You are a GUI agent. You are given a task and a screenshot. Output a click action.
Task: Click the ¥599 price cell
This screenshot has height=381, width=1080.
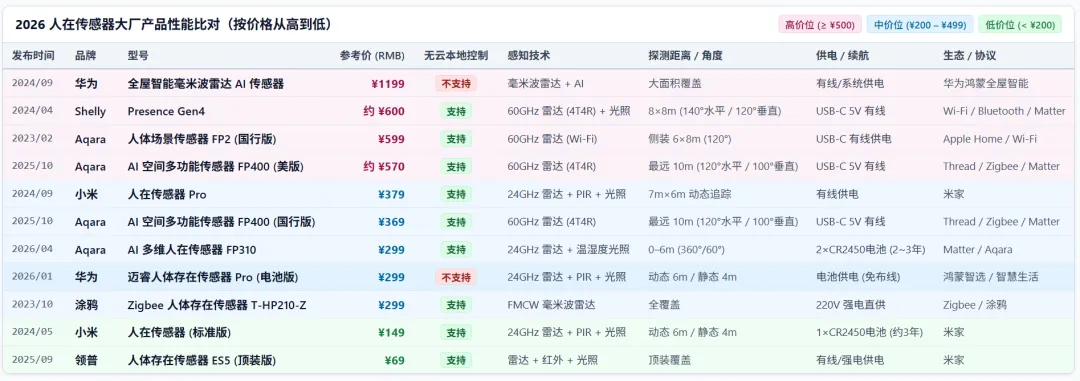tap(391, 139)
